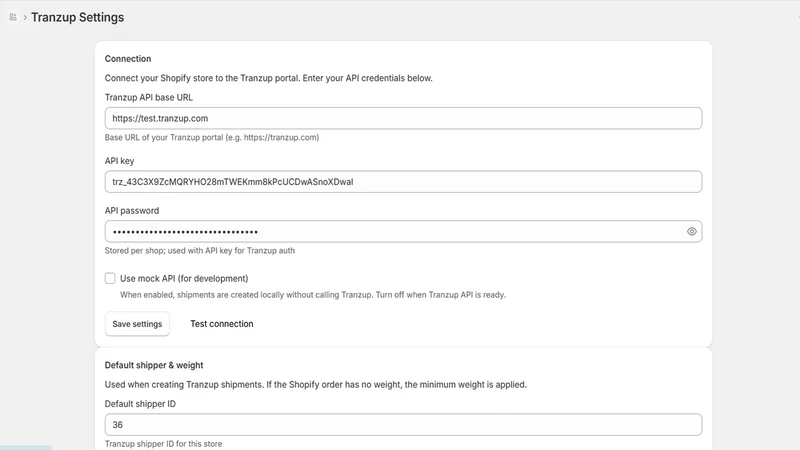Image resolution: width=800 pixels, height=450 pixels.
Task: Click the breadcrumb chevron separator
Action: pyautogui.click(x=24, y=17)
